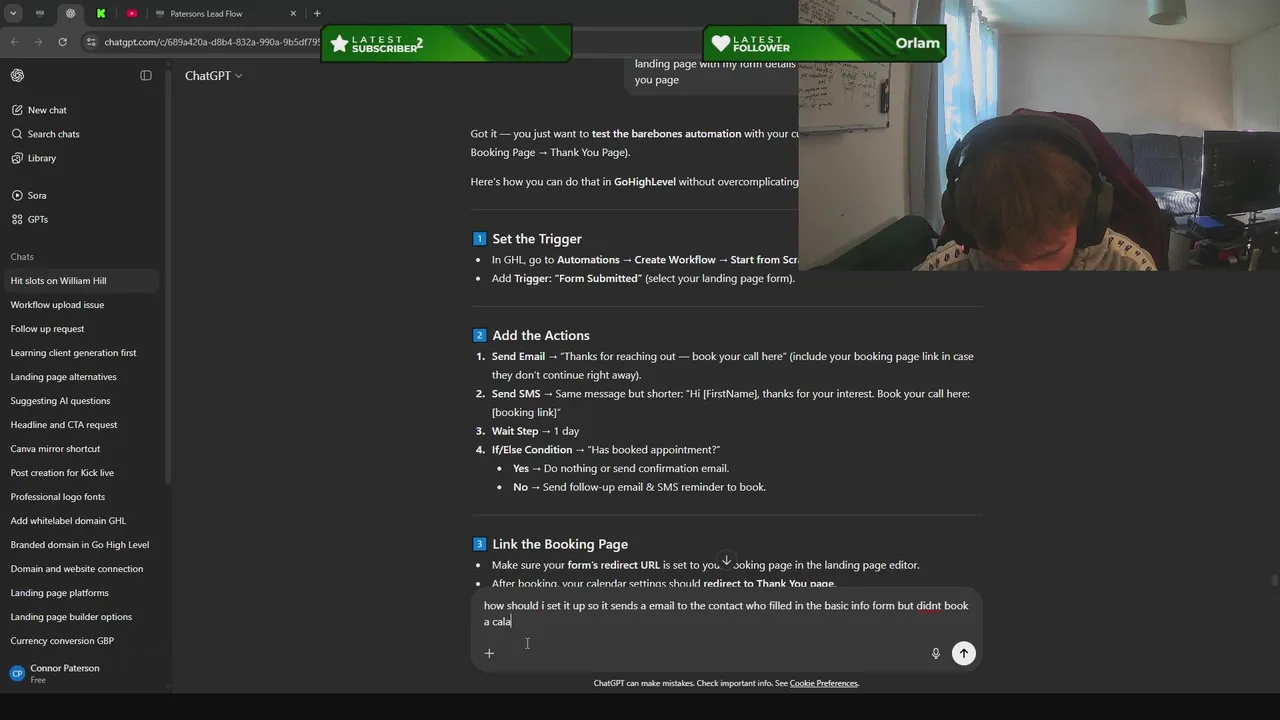The image size is (1280, 720).
Task: Switch to the YouTube browser tab
Action: click(x=132, y=14)
